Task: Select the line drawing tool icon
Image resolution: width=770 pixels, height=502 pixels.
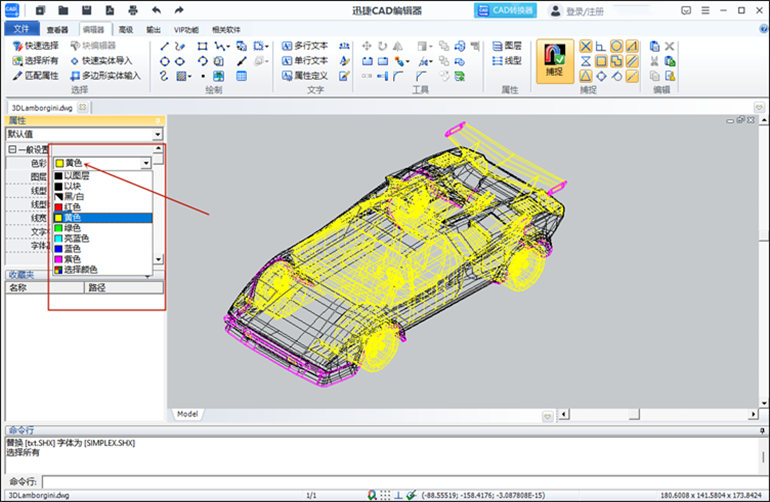Action: (x=165, y=46)
